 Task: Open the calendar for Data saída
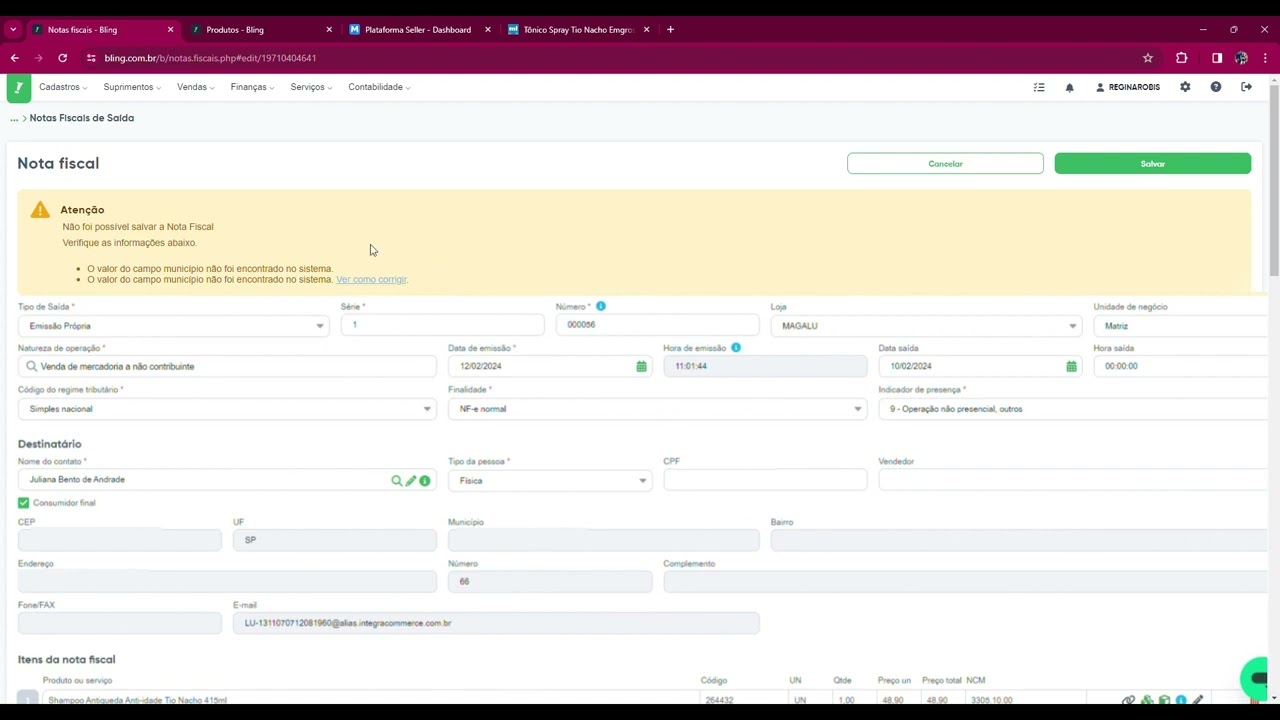[x=1071, y=366]
